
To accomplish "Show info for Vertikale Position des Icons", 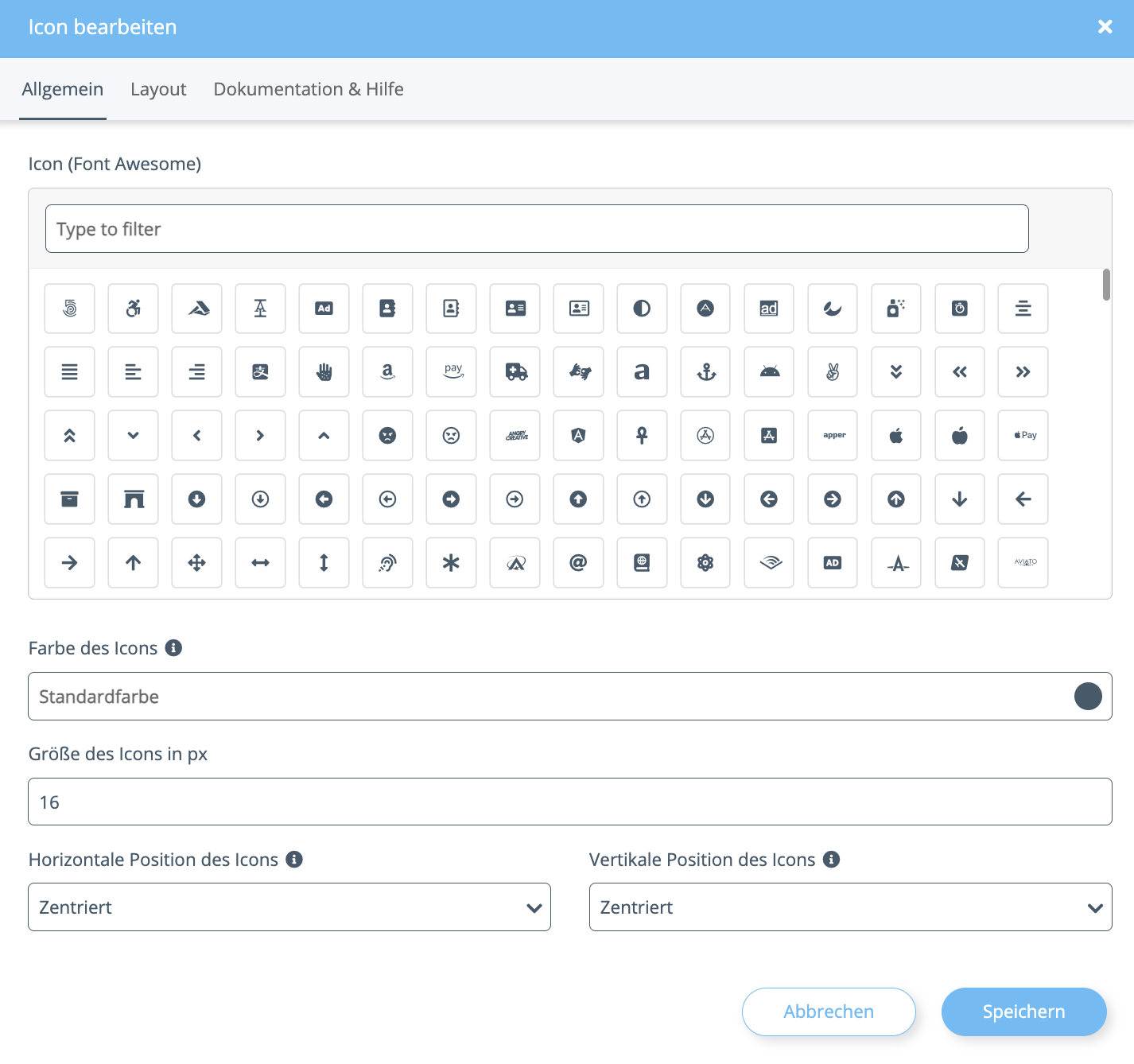I will click(831, 860).
